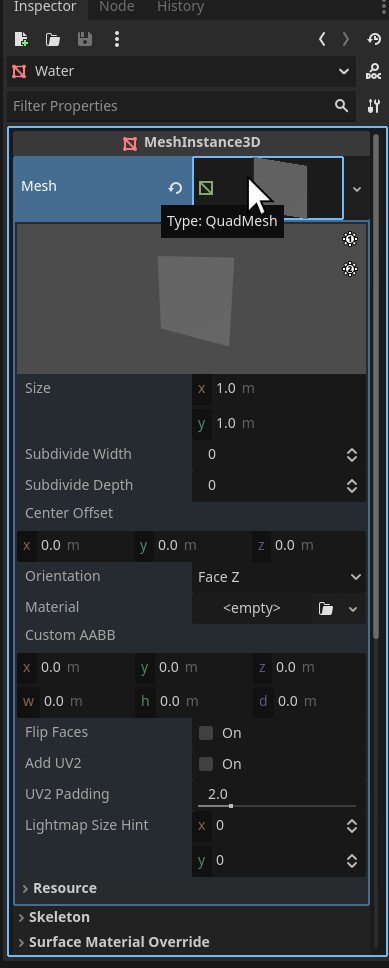
Task: Click the UV2 Padding value 2.0
Action: tap(218, 794)
